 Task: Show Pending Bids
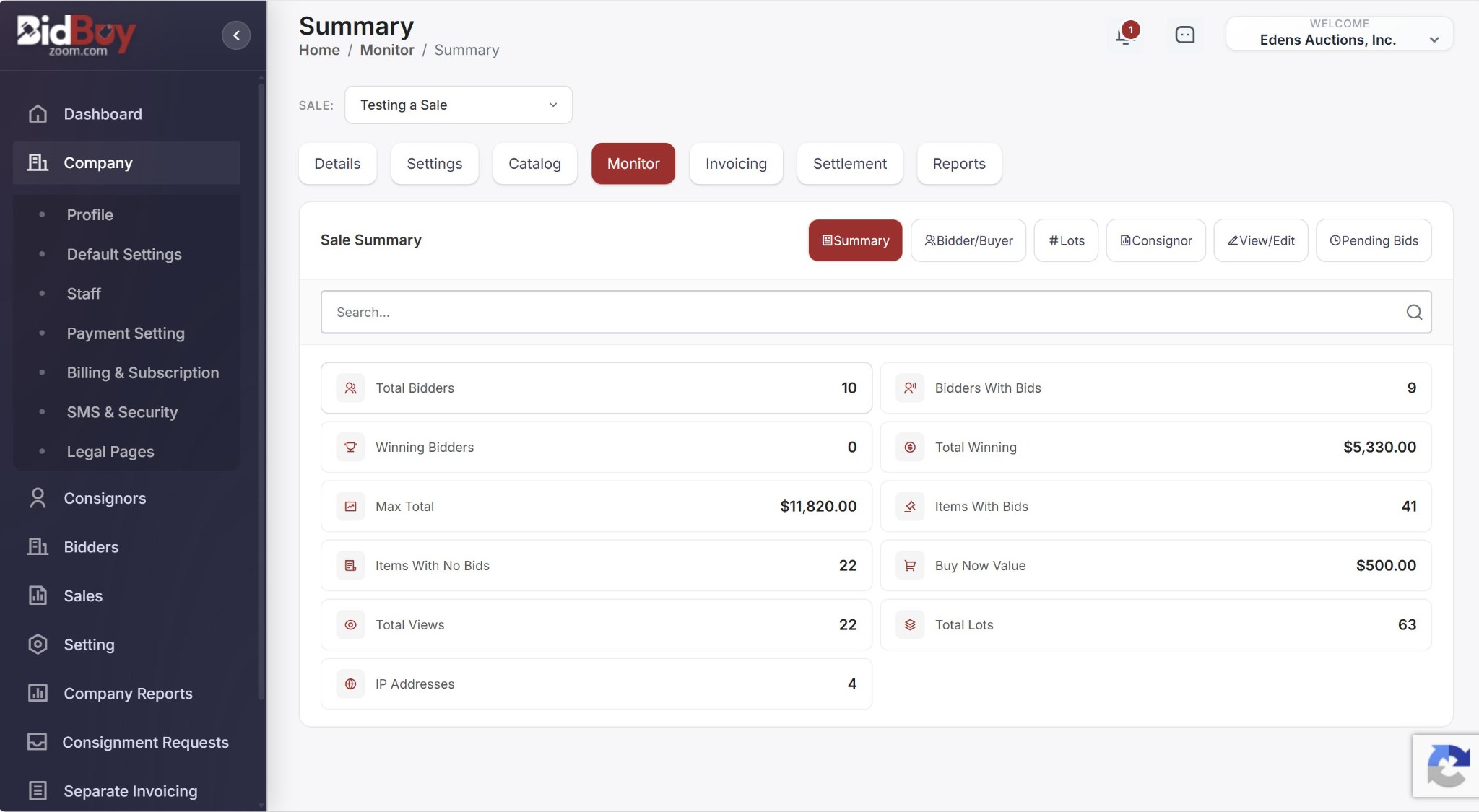point(1374,240)
